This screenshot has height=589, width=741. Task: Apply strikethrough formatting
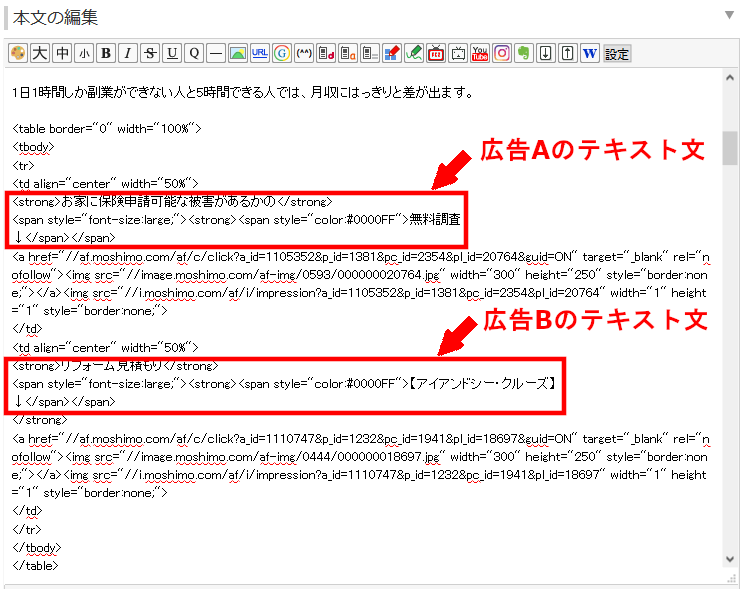coord(150,53)
